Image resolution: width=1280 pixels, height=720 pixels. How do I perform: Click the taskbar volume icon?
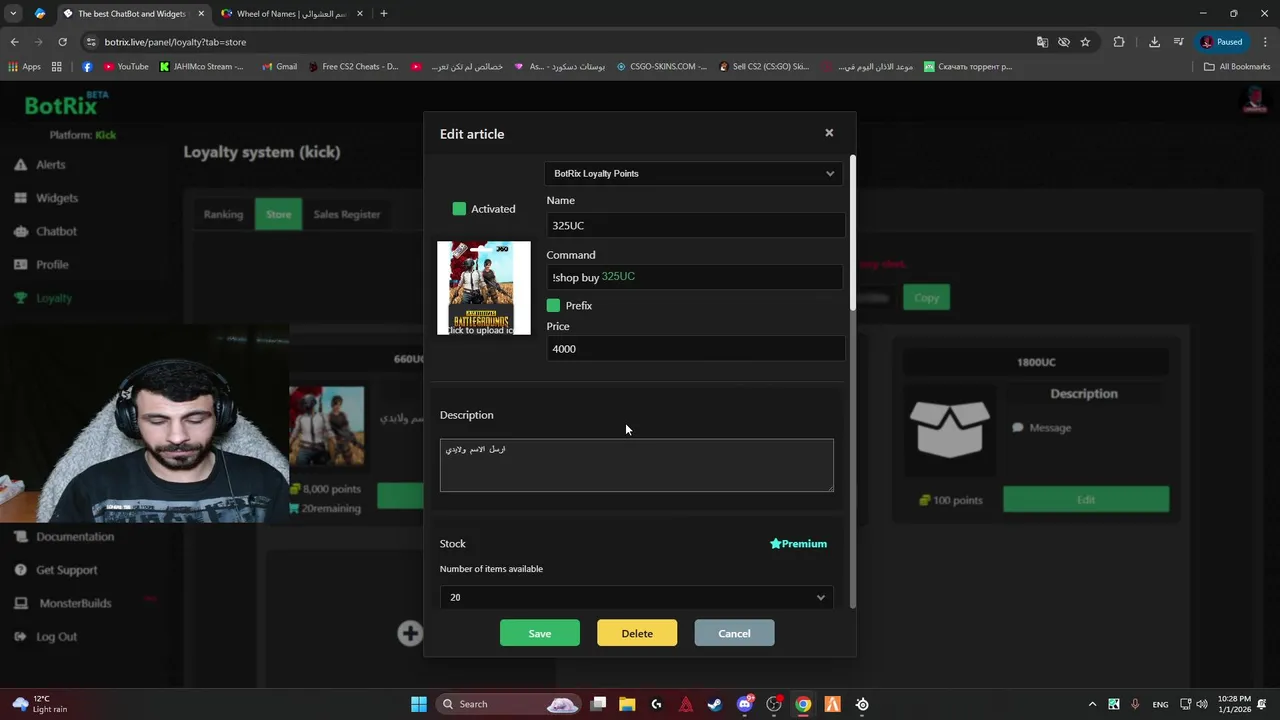click(x=1201, y=704)
